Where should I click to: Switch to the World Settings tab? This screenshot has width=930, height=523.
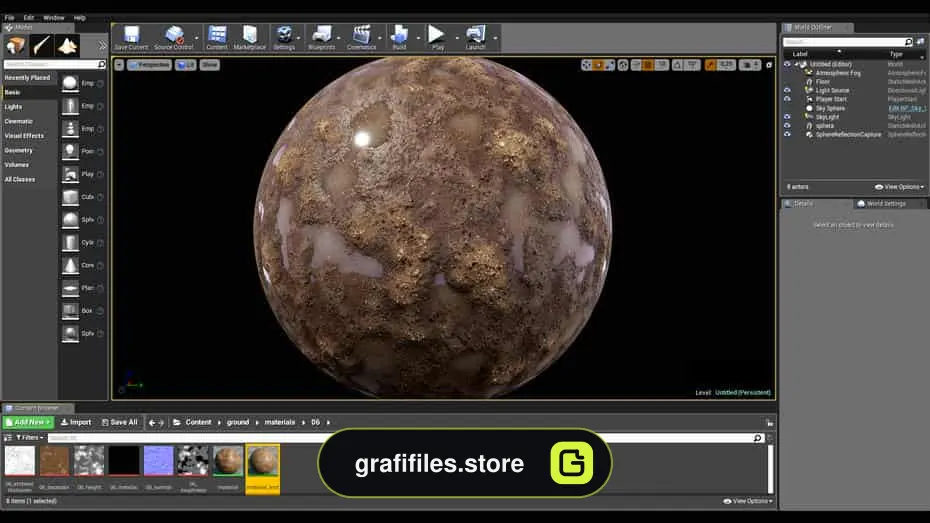point(886,203)
